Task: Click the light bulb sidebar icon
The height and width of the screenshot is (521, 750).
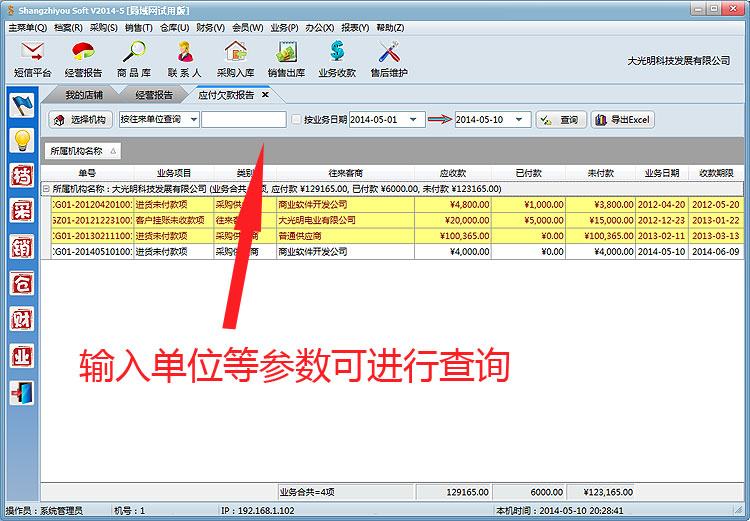Action: tap(22, 140)
